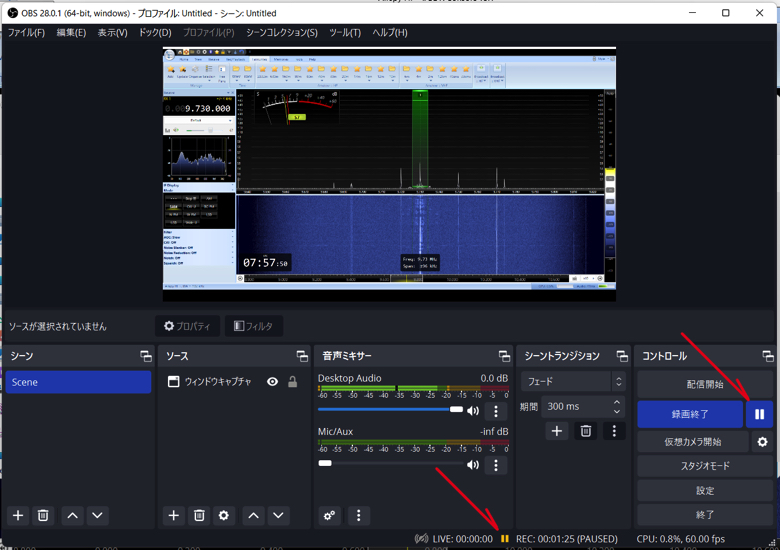Image resolution: width=780 pixels, height=550 pixels.
Task: Select the Scene item in scenes list
Action: (x=78, y=382)
